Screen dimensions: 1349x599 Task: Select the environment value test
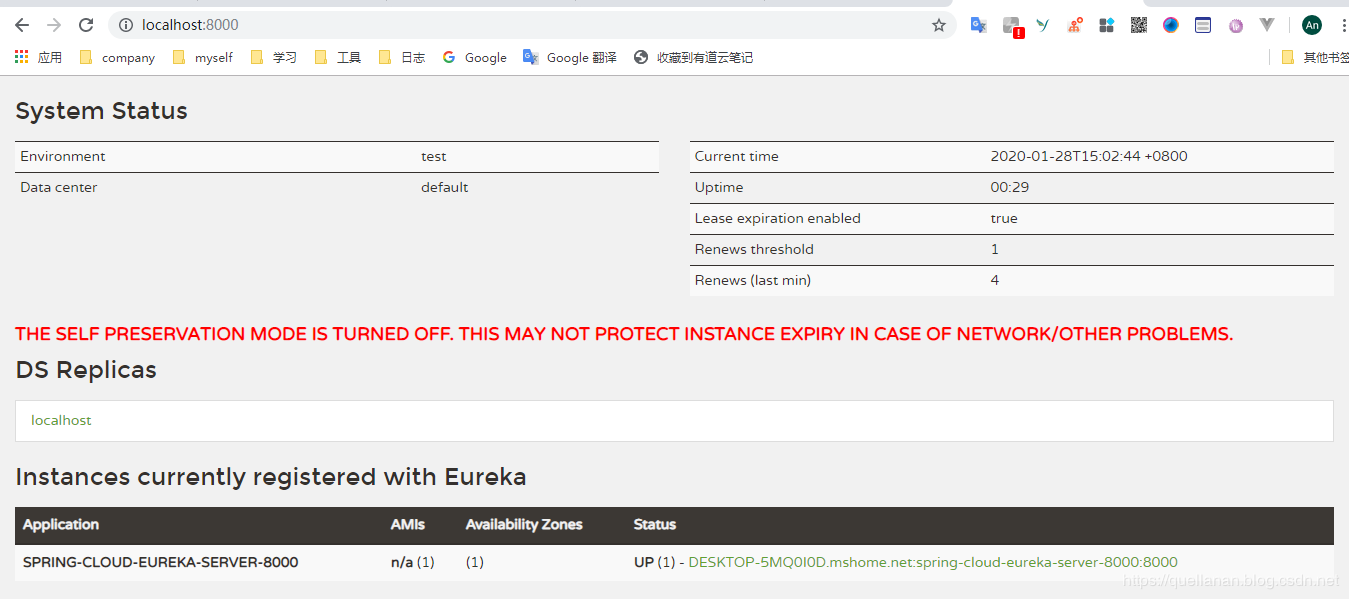pyautogui.click(x=433, y=156)
